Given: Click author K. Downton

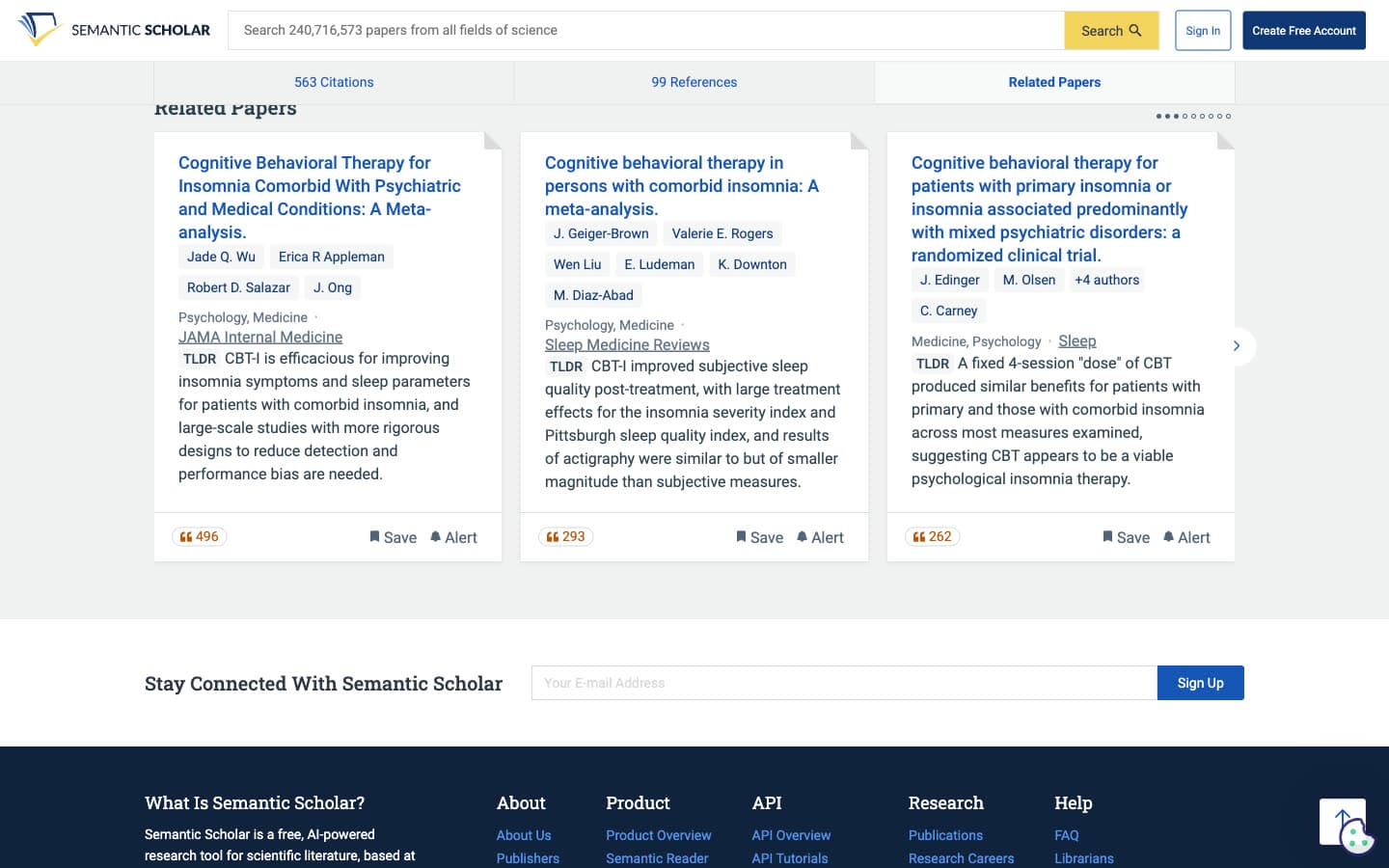Looking at the screenshot, I should click(752, 264).
